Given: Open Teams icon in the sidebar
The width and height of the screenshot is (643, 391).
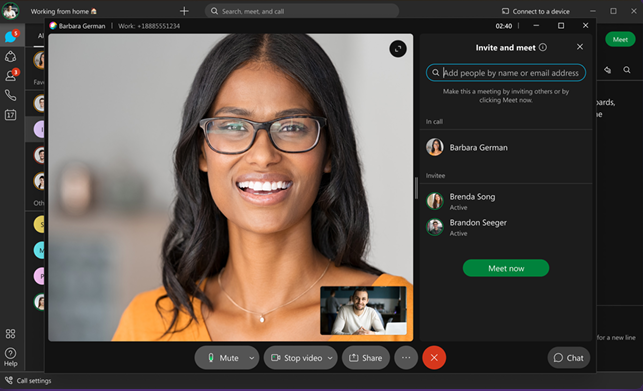Looking at the screenshot, I should coord(10,56).
